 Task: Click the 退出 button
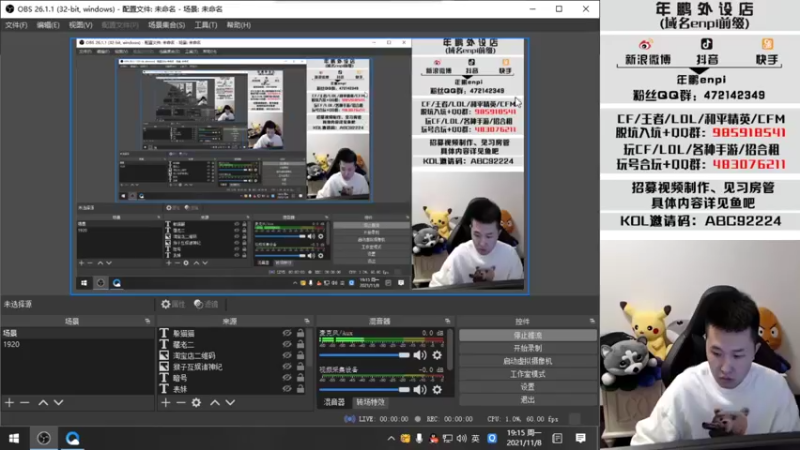point(528,399)
